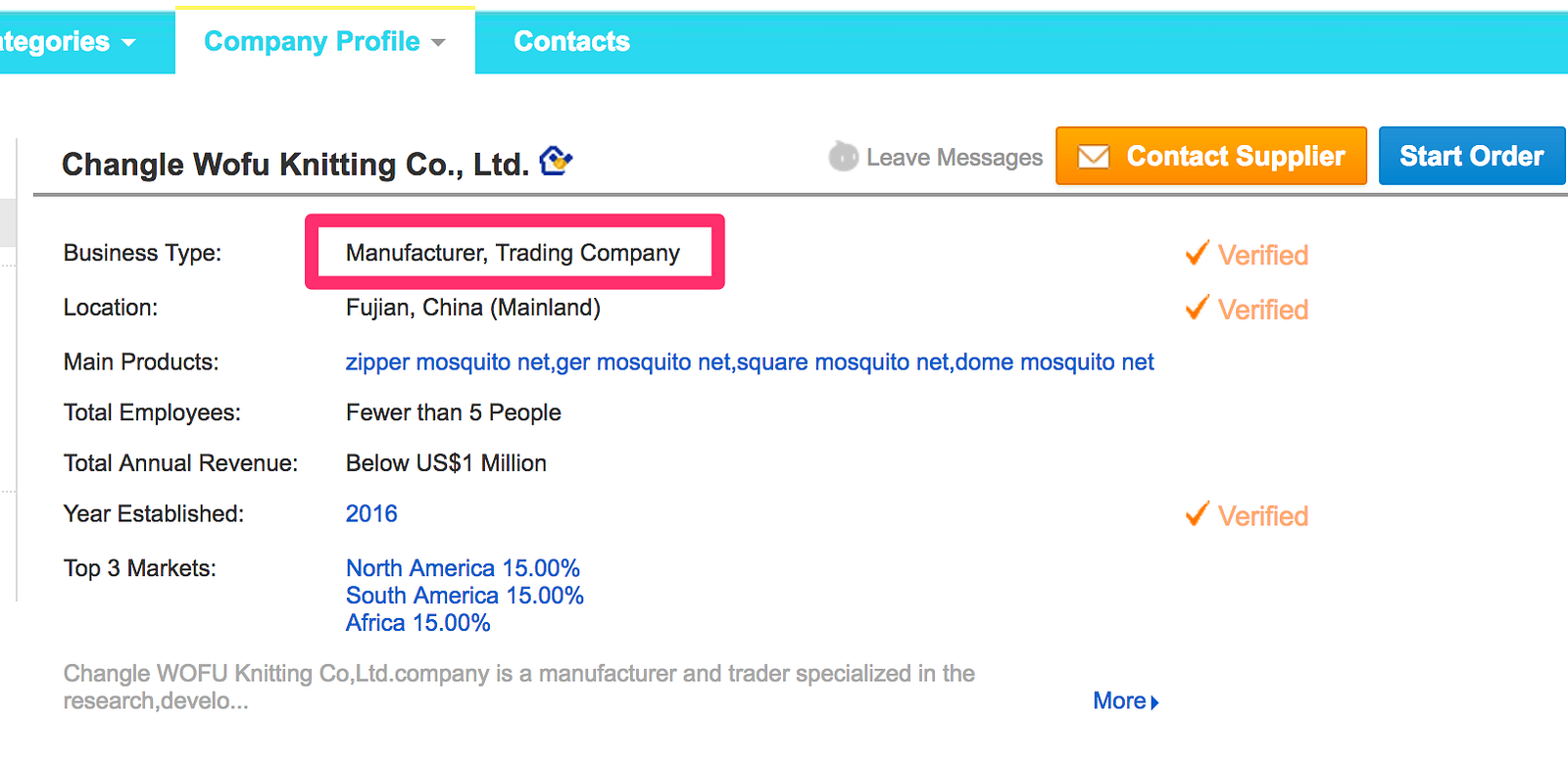Click the verified badge icon beside company name

[x=556, y=160]
